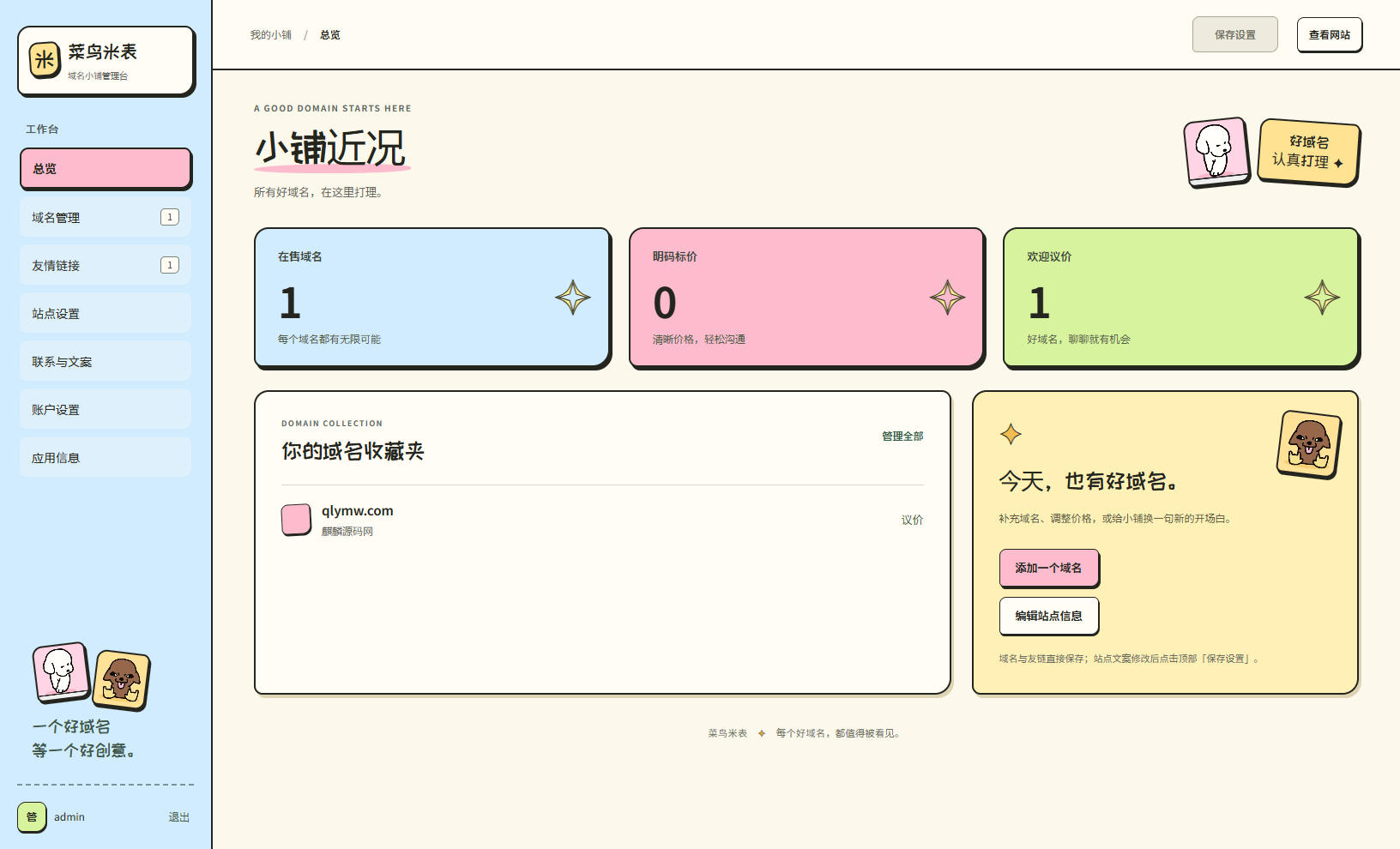Open 应用信息 in the sidebar
Screen dimensions: 1400x849
[106, 457]
